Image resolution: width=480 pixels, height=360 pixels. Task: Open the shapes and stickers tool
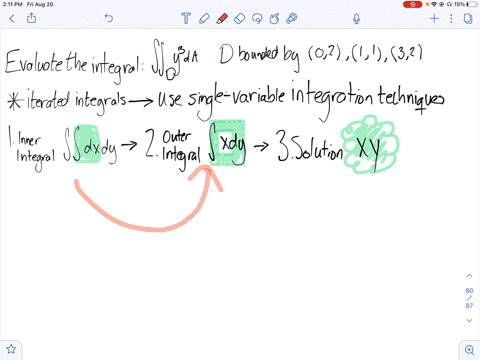tap(274, 18)
